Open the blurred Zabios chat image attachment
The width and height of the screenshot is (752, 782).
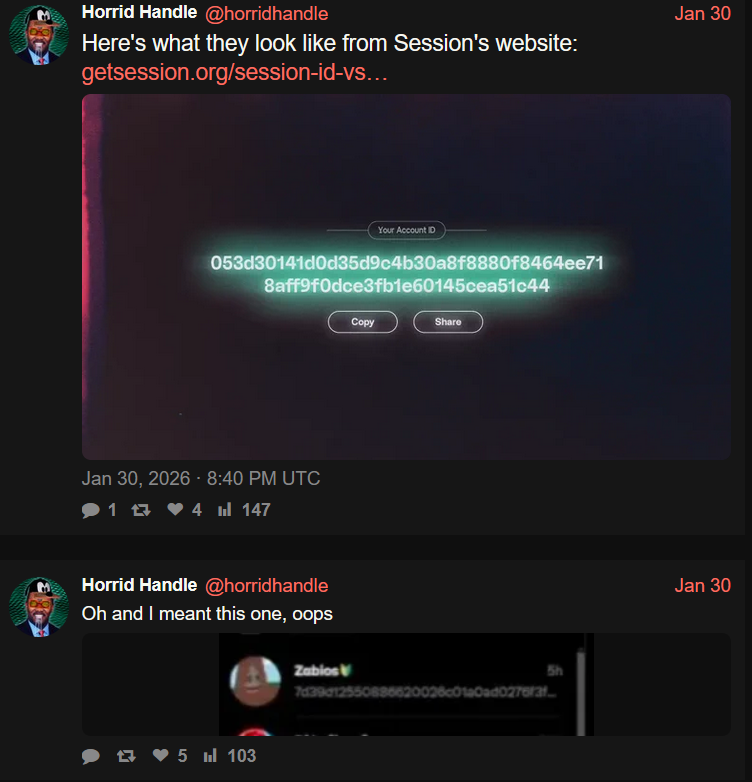[406, 684]
